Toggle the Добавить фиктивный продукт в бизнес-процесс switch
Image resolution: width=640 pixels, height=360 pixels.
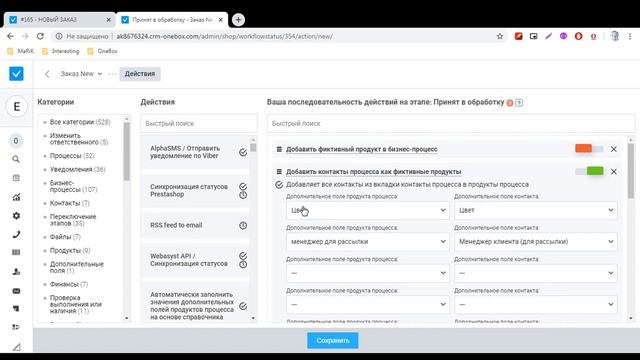pos(589,149)
